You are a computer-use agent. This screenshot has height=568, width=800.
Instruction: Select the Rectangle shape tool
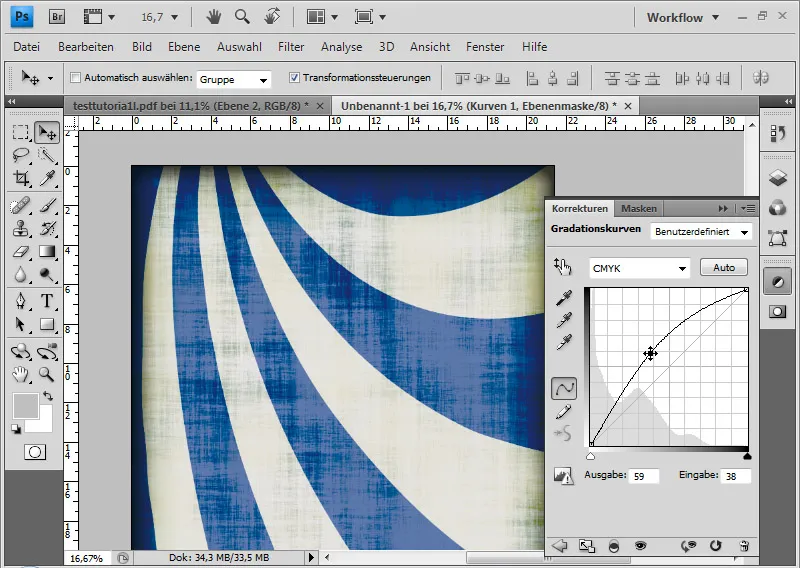coord(47,325)
